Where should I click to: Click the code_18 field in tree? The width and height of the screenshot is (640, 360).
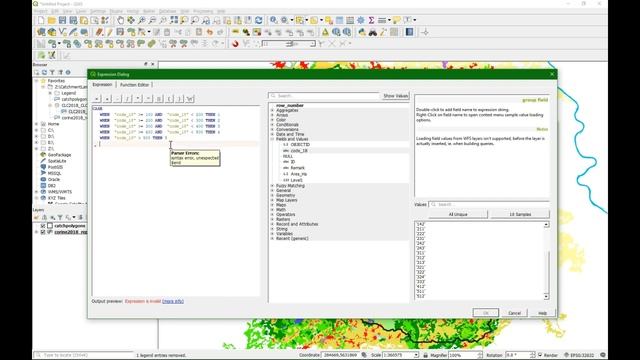(x=299, y=151)
